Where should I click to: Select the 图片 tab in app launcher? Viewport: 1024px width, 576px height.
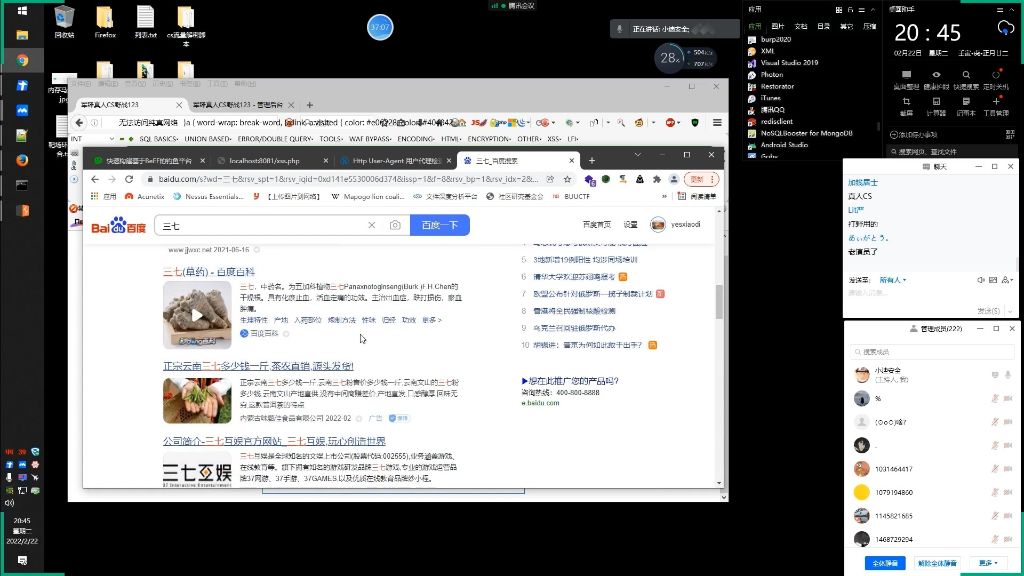click(778, 26)
